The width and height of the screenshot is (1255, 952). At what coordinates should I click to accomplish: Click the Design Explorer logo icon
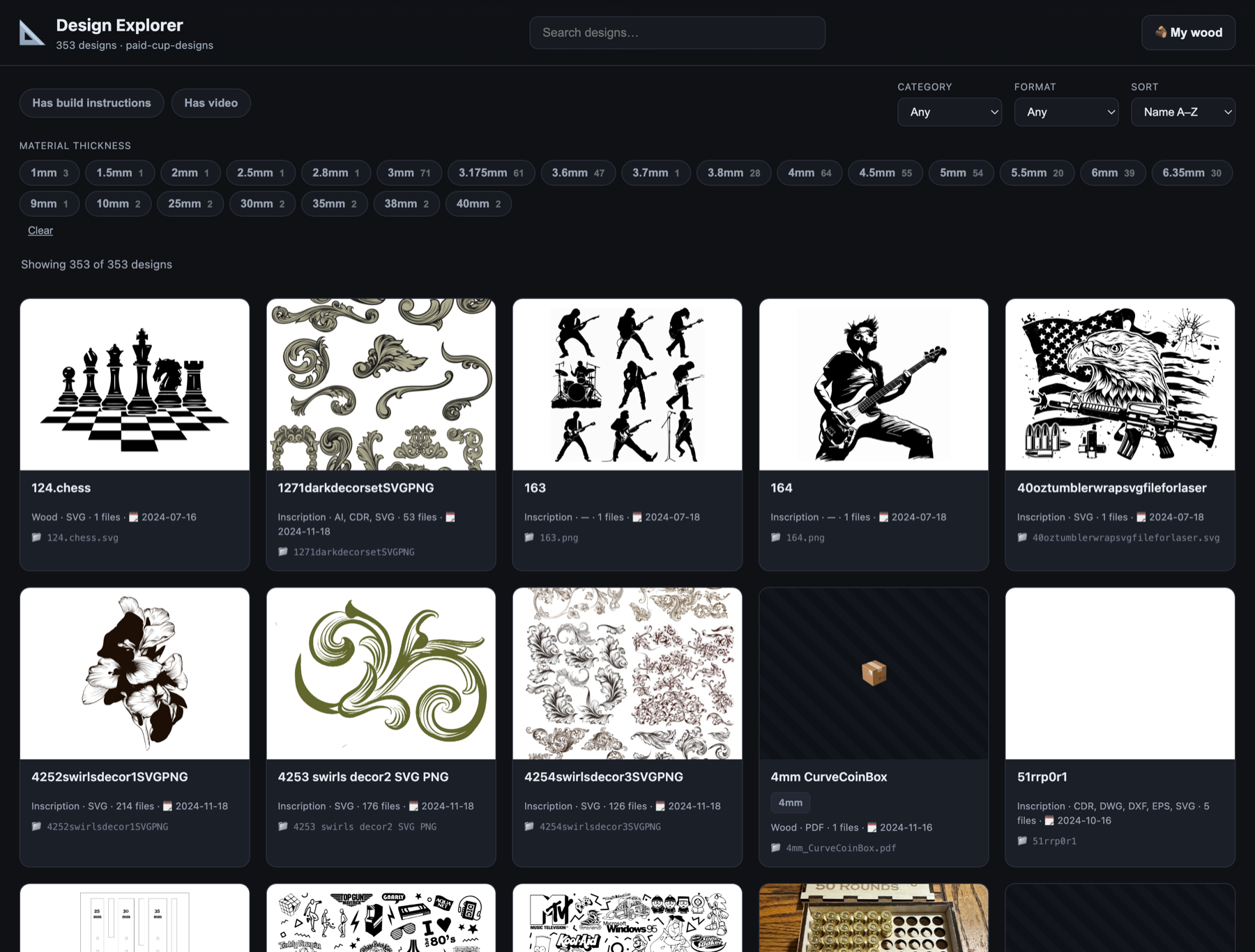32,33
